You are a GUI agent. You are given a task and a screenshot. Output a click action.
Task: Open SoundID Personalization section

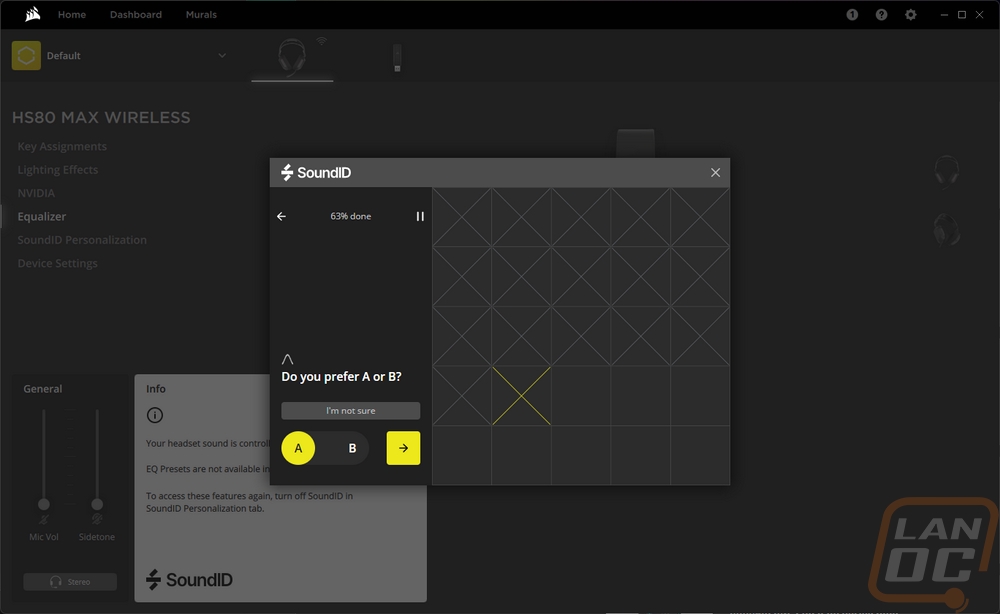point(82,240)
